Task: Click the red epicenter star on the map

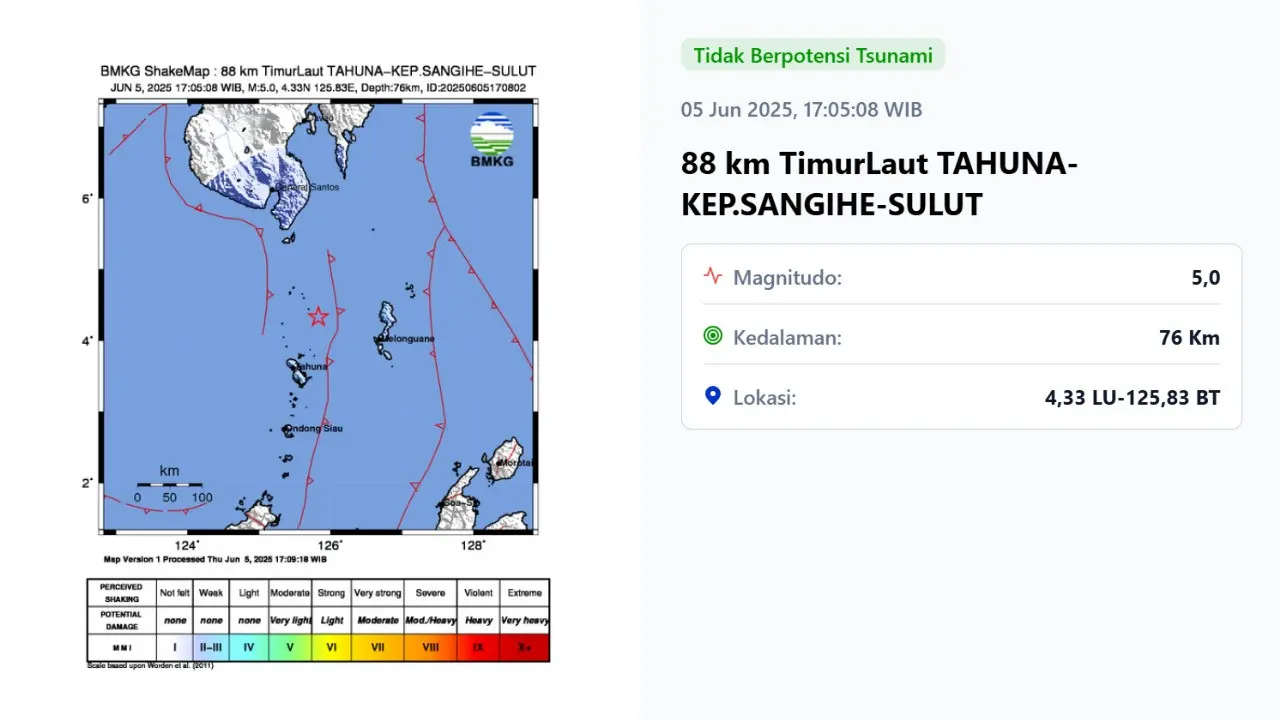Action: pyautogui.click(x=318, y=317)
